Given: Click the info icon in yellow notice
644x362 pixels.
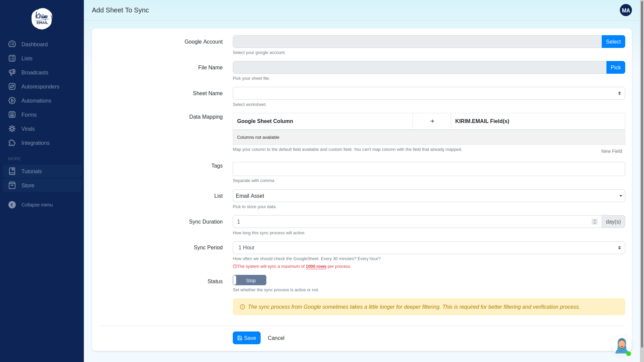Looking at the screenshot, I should (x=242, y=307).
